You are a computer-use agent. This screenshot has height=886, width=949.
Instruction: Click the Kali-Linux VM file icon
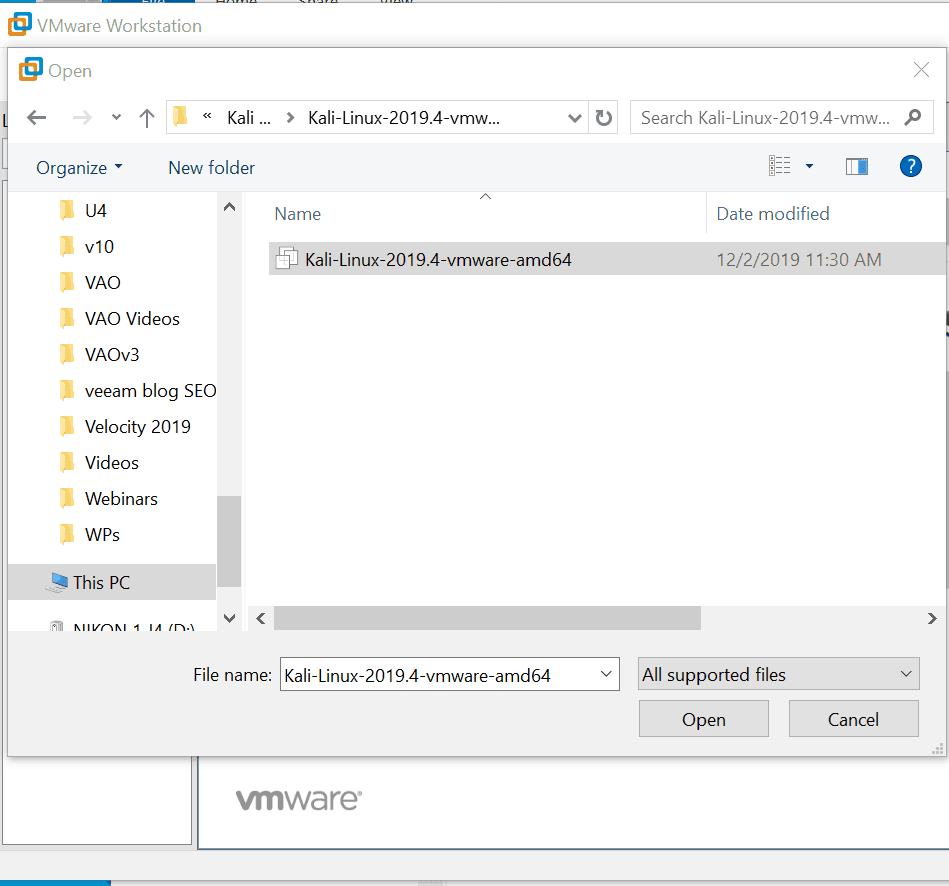point(287,259)
